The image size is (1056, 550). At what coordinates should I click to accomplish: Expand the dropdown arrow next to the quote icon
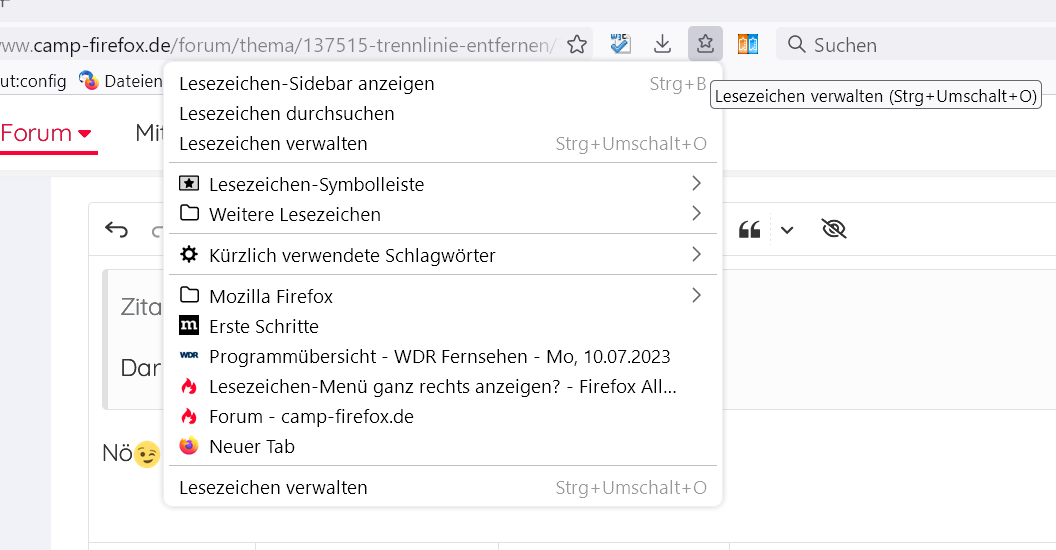click(787, 230)
